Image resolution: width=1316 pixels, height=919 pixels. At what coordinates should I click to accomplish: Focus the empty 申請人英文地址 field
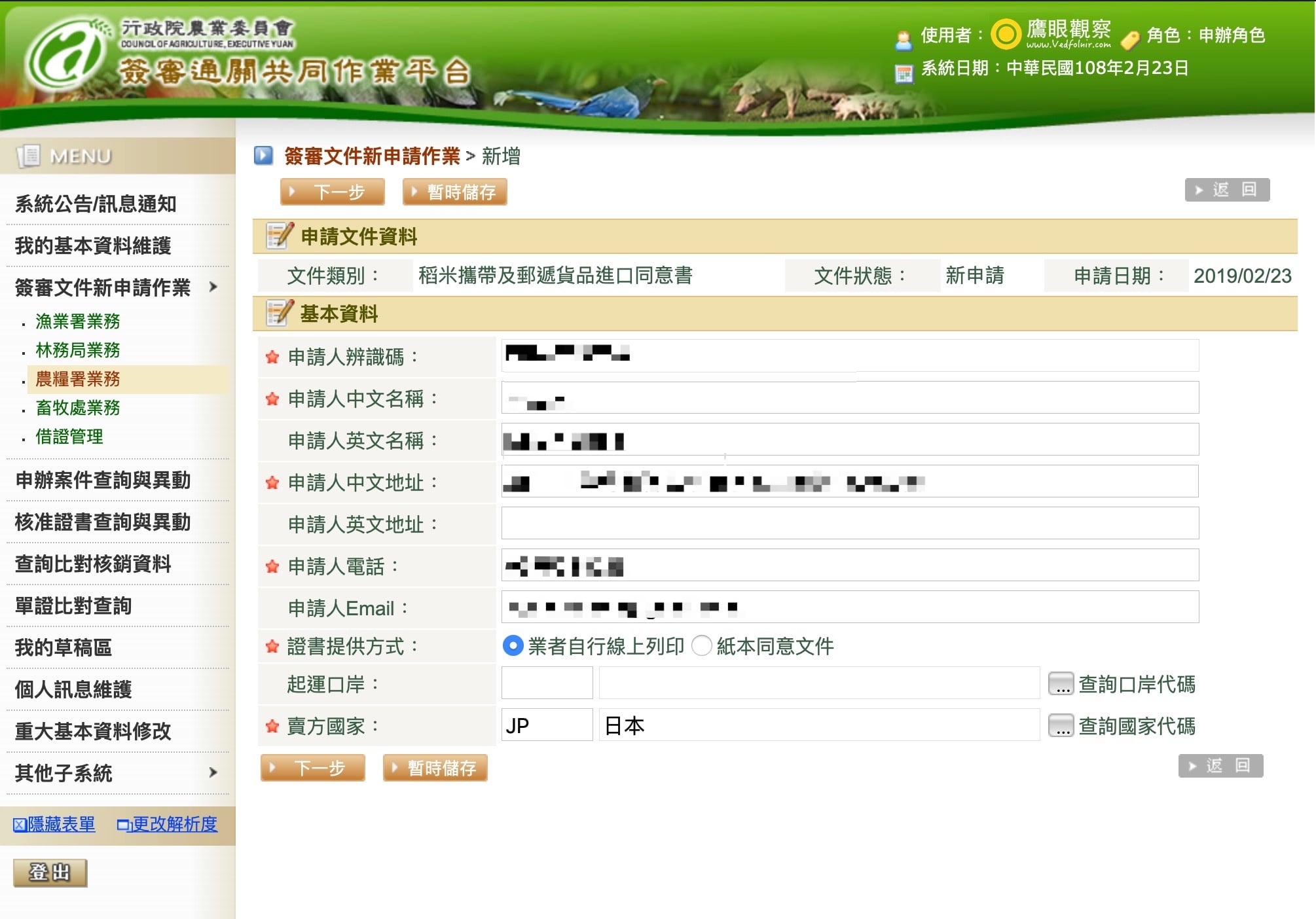click(850, 523)
